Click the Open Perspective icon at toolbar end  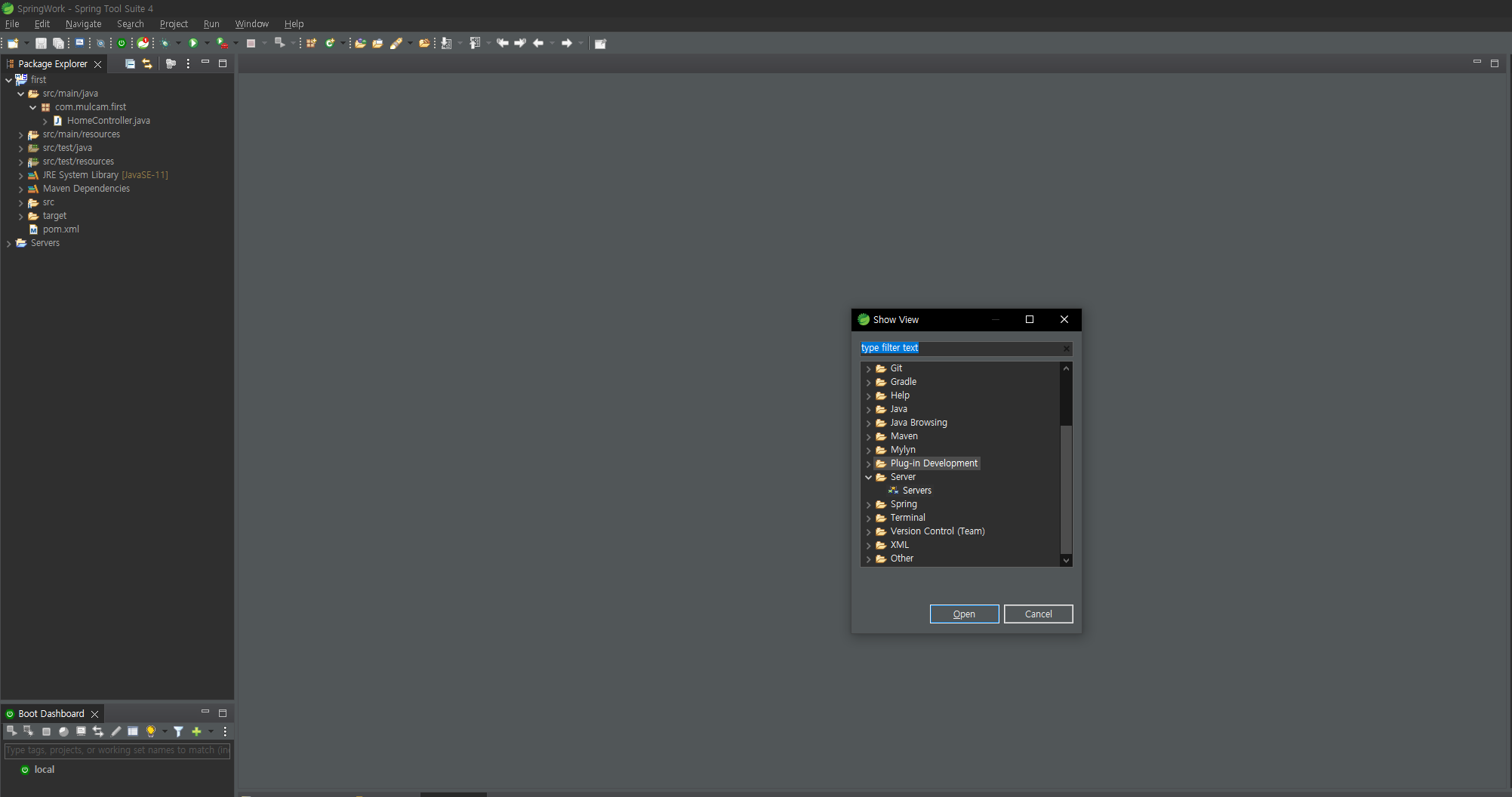(x=601, y=43)
